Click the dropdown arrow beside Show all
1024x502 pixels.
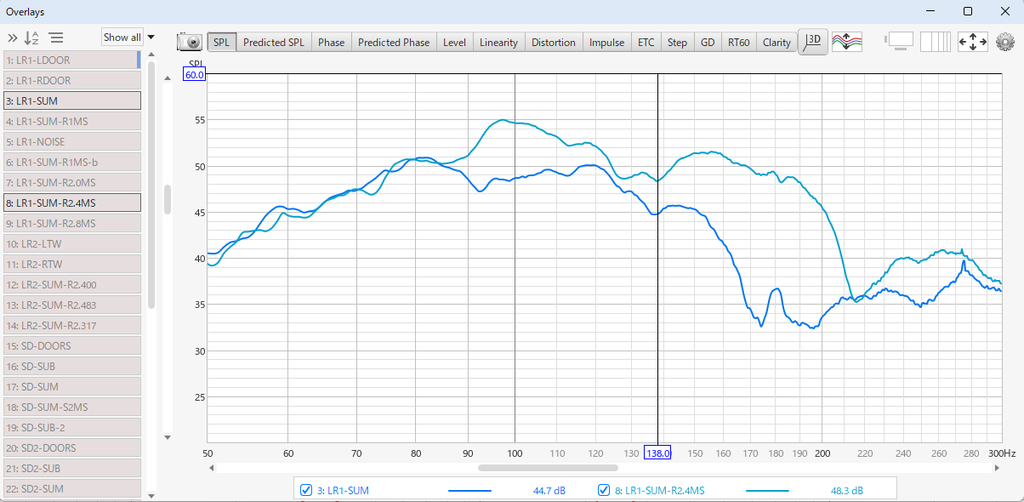pos(151,37)
